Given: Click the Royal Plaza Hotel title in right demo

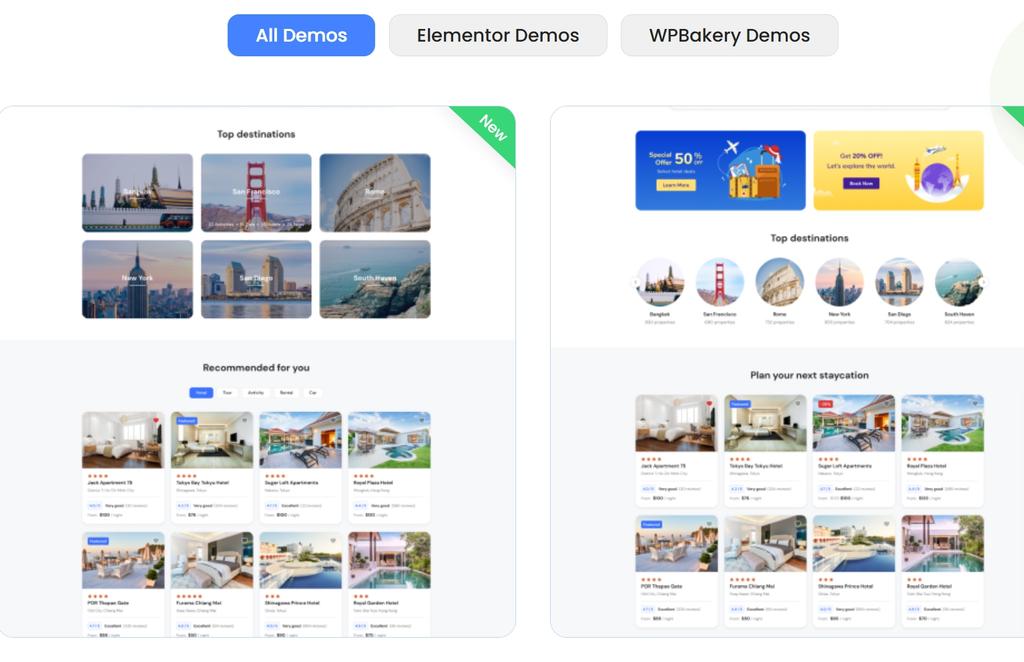Looking at the screenshot, I should tap(927, 466).
